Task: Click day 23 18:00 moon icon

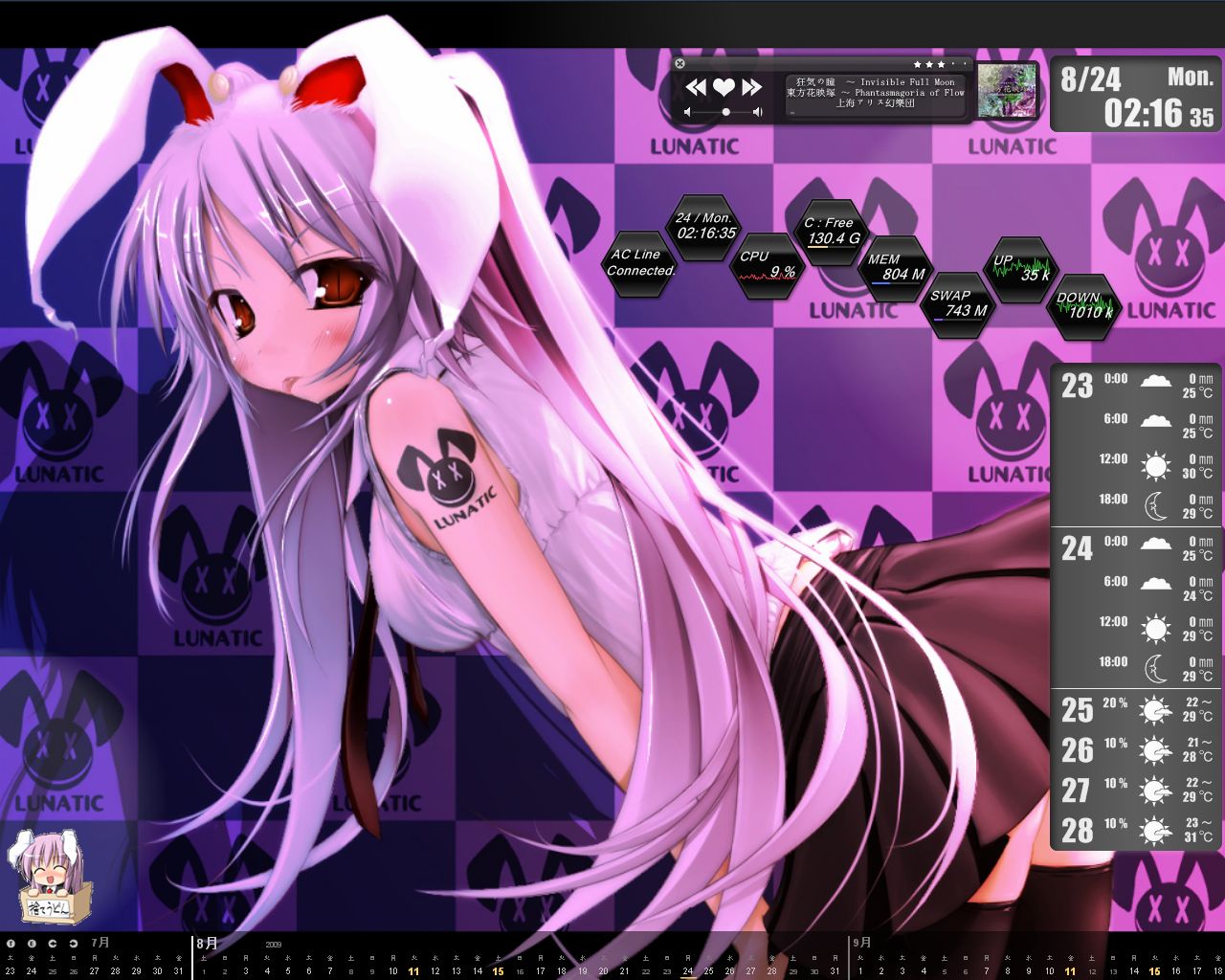Action: click(x=1156, y=505)
